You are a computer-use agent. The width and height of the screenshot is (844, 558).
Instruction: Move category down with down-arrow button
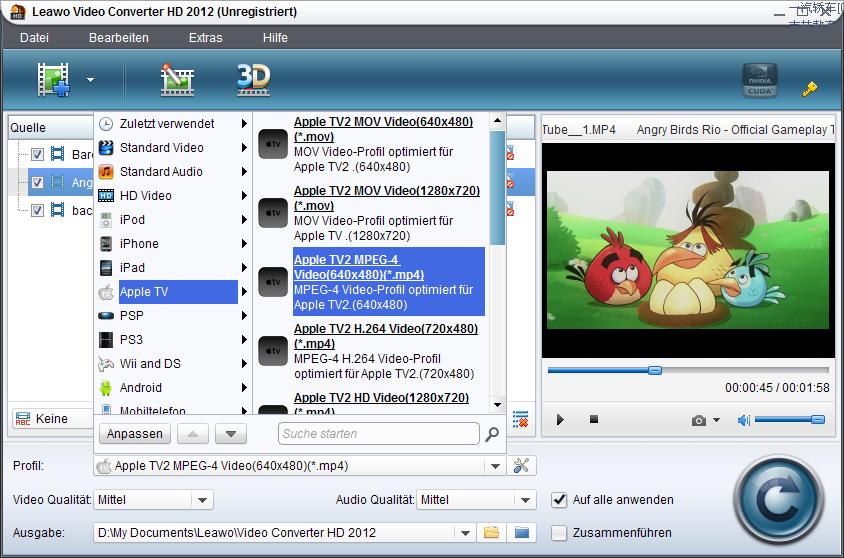pos(231,434)
